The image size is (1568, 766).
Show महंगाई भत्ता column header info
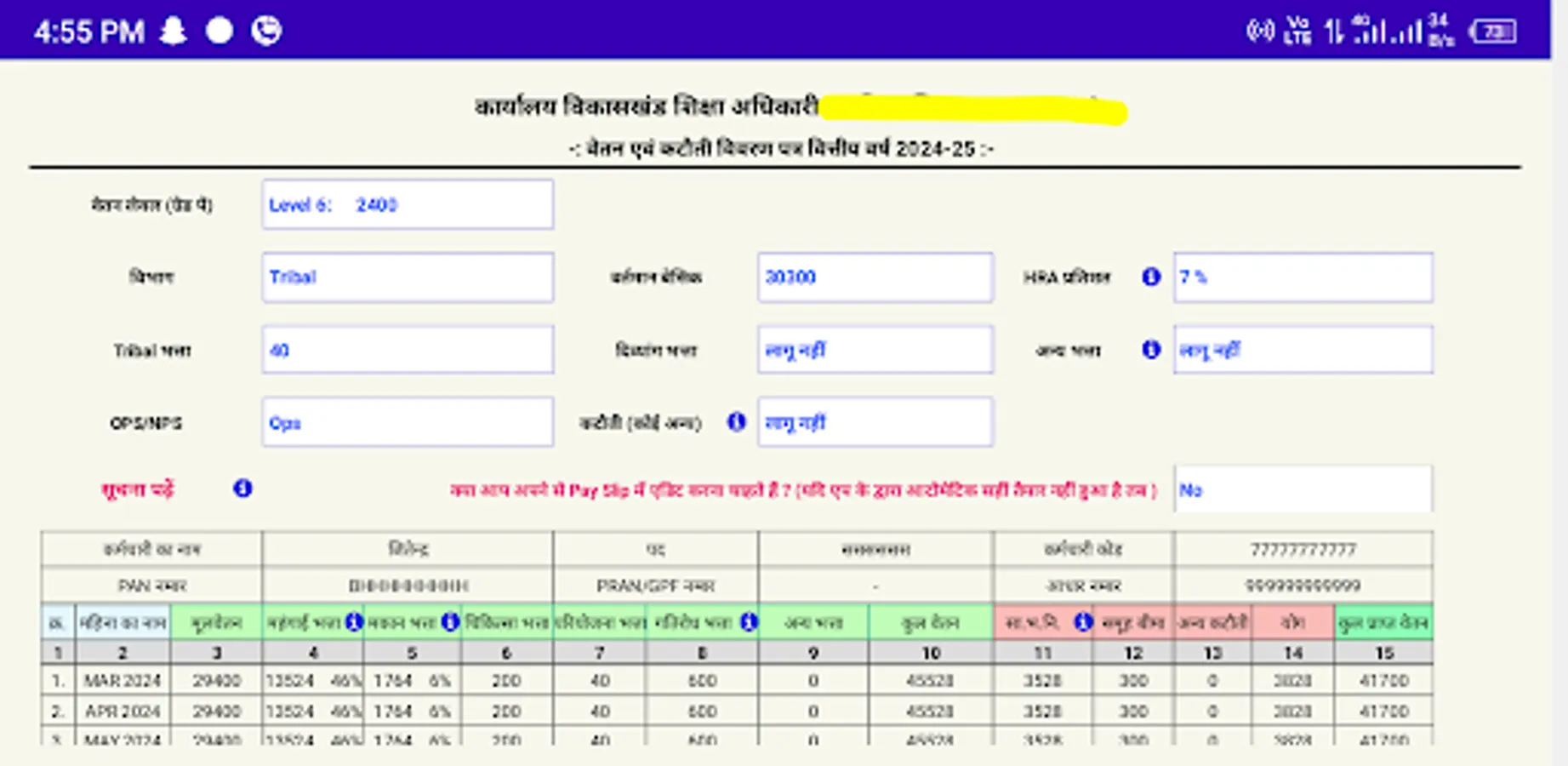coord(355,622)
